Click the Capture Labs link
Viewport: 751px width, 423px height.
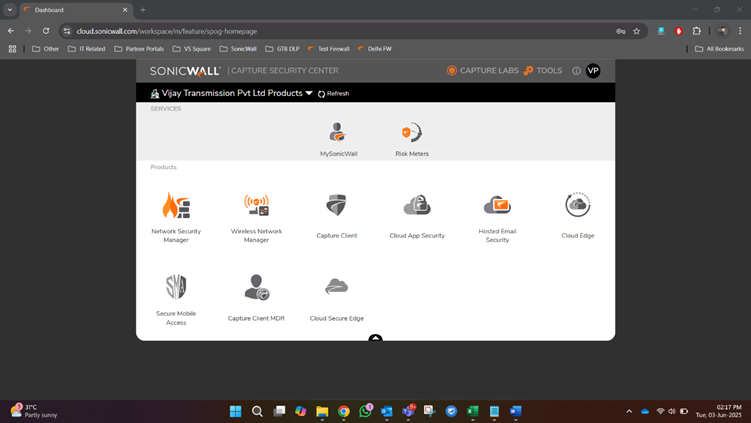482,70
